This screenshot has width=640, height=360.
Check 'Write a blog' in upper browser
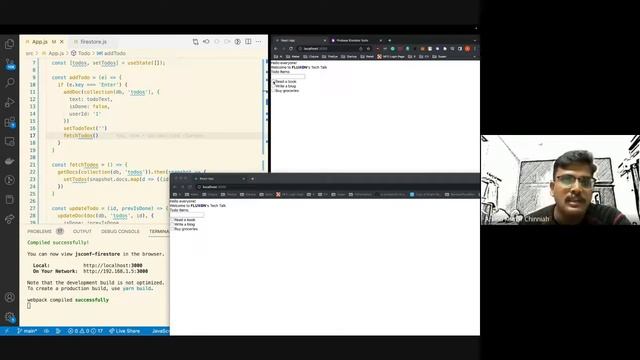click(x=274, y=87)
